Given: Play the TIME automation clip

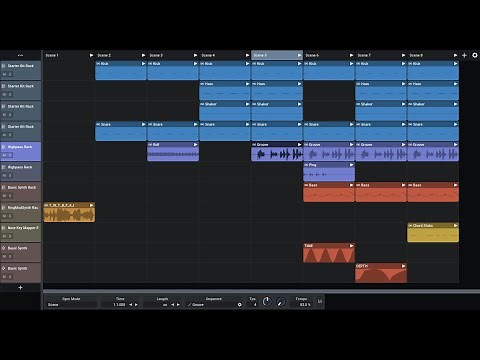Looking at the screenshot, I should pos(351,246).
